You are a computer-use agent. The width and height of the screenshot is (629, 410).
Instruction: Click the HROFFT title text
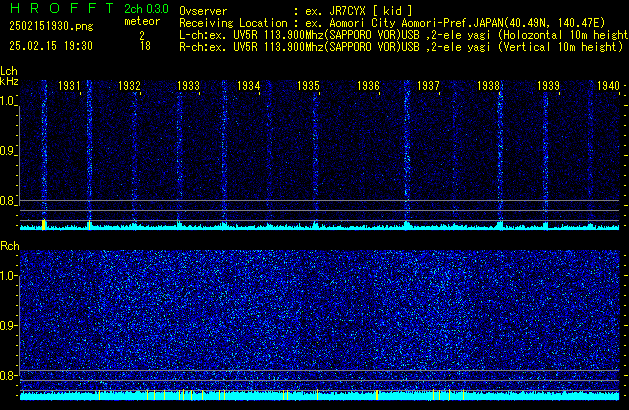pos(62,8)
